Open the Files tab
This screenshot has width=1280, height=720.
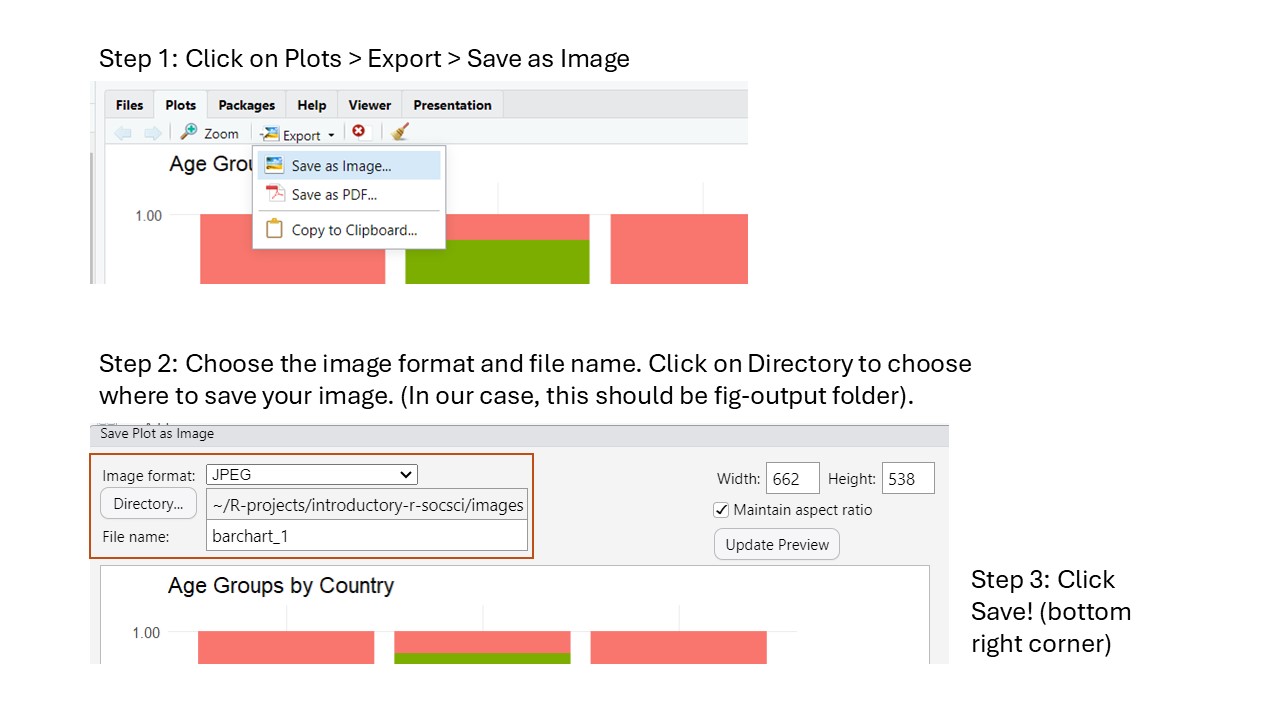(x=129, y=105)
